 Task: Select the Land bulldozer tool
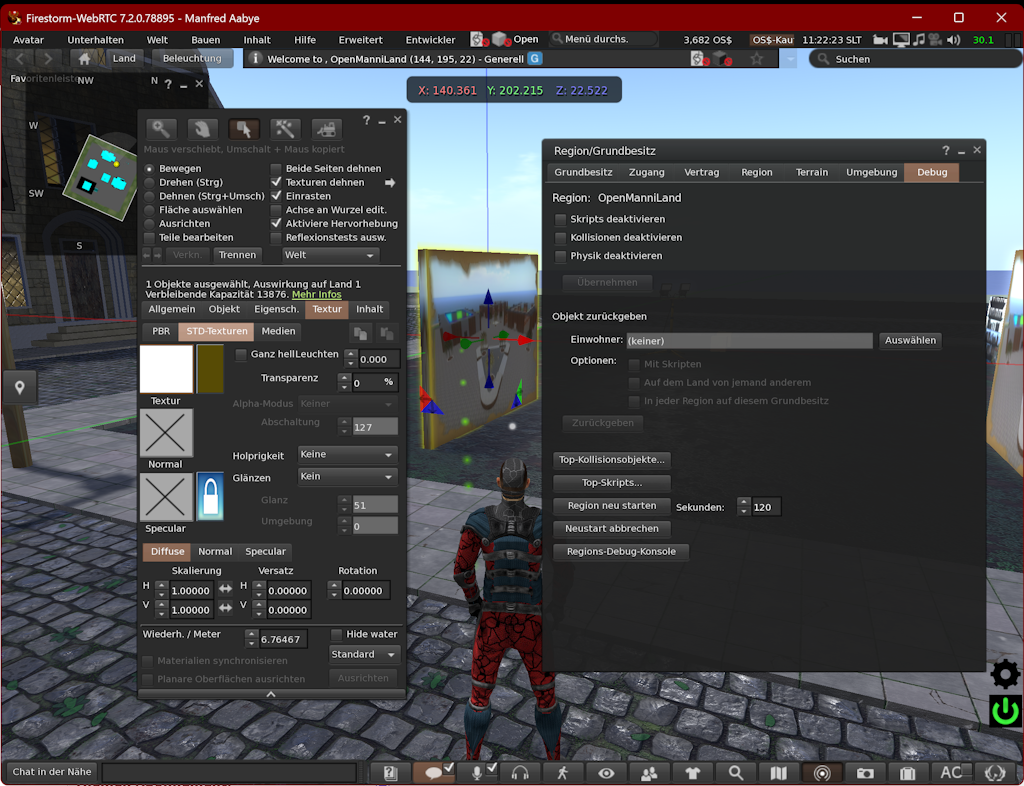click(324, 129)
